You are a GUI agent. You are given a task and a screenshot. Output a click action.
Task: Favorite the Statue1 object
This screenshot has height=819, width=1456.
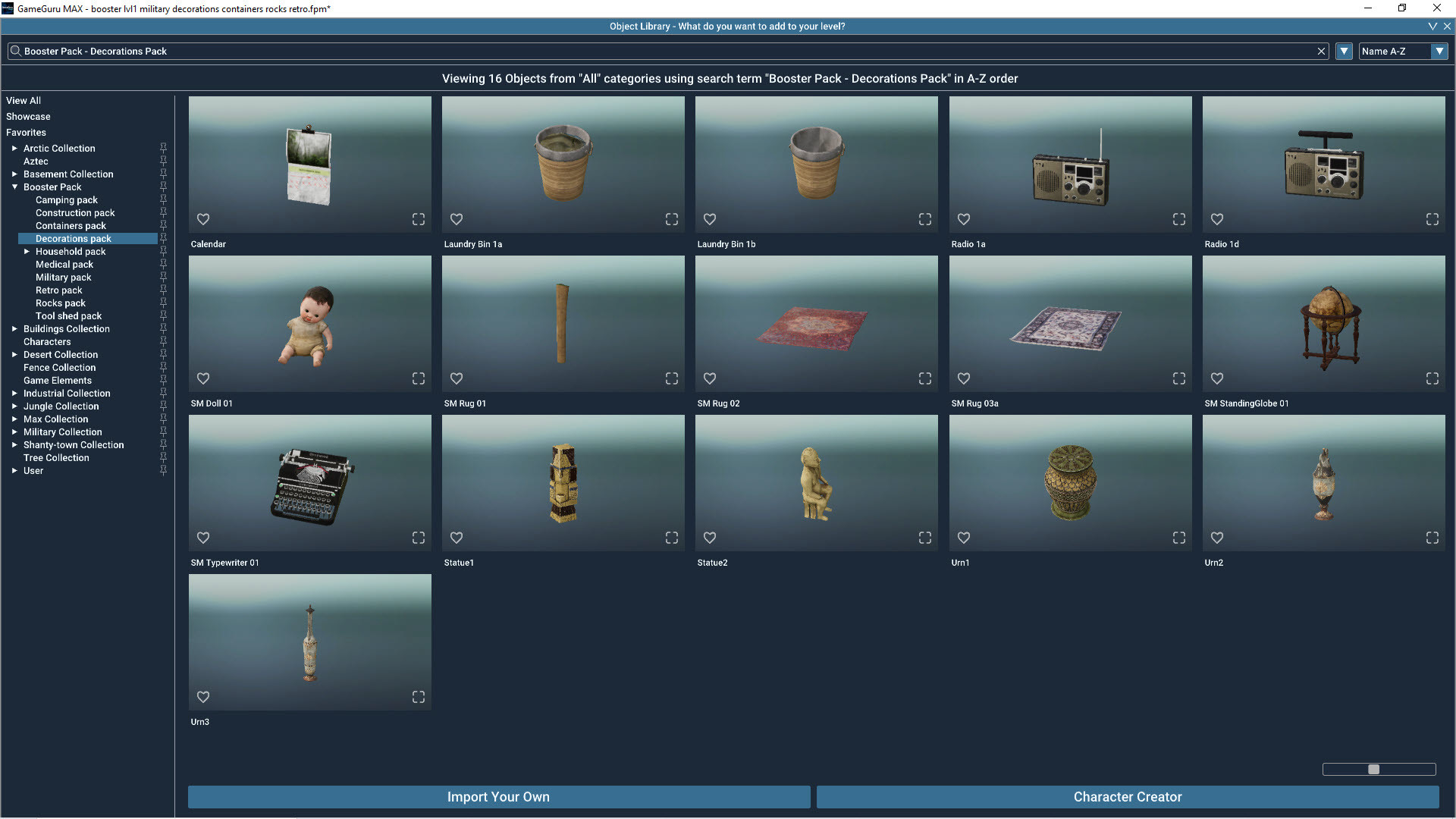pos(456,538)
